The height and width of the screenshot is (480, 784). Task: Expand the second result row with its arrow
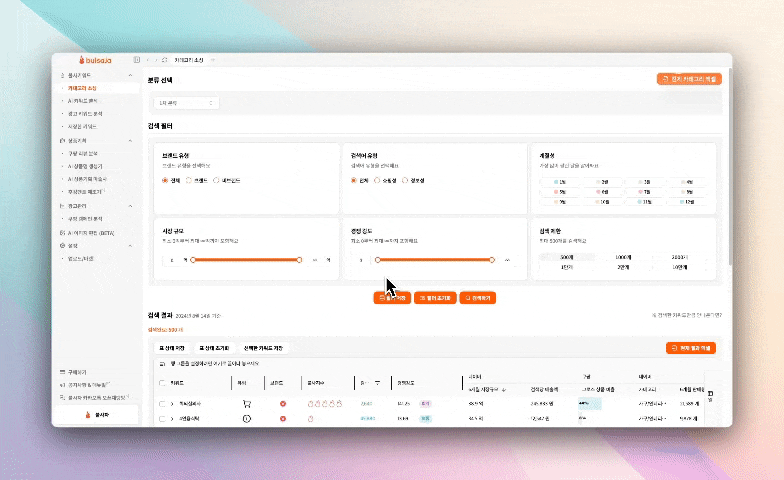coord(172,418)
